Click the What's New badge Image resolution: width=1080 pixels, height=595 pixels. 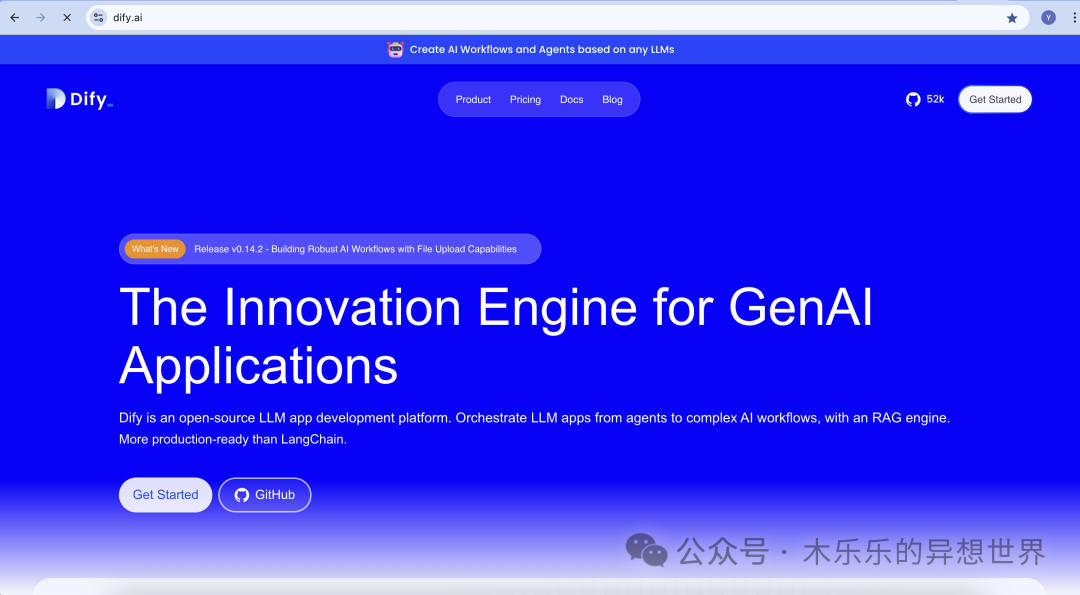[x=155, y=249]
